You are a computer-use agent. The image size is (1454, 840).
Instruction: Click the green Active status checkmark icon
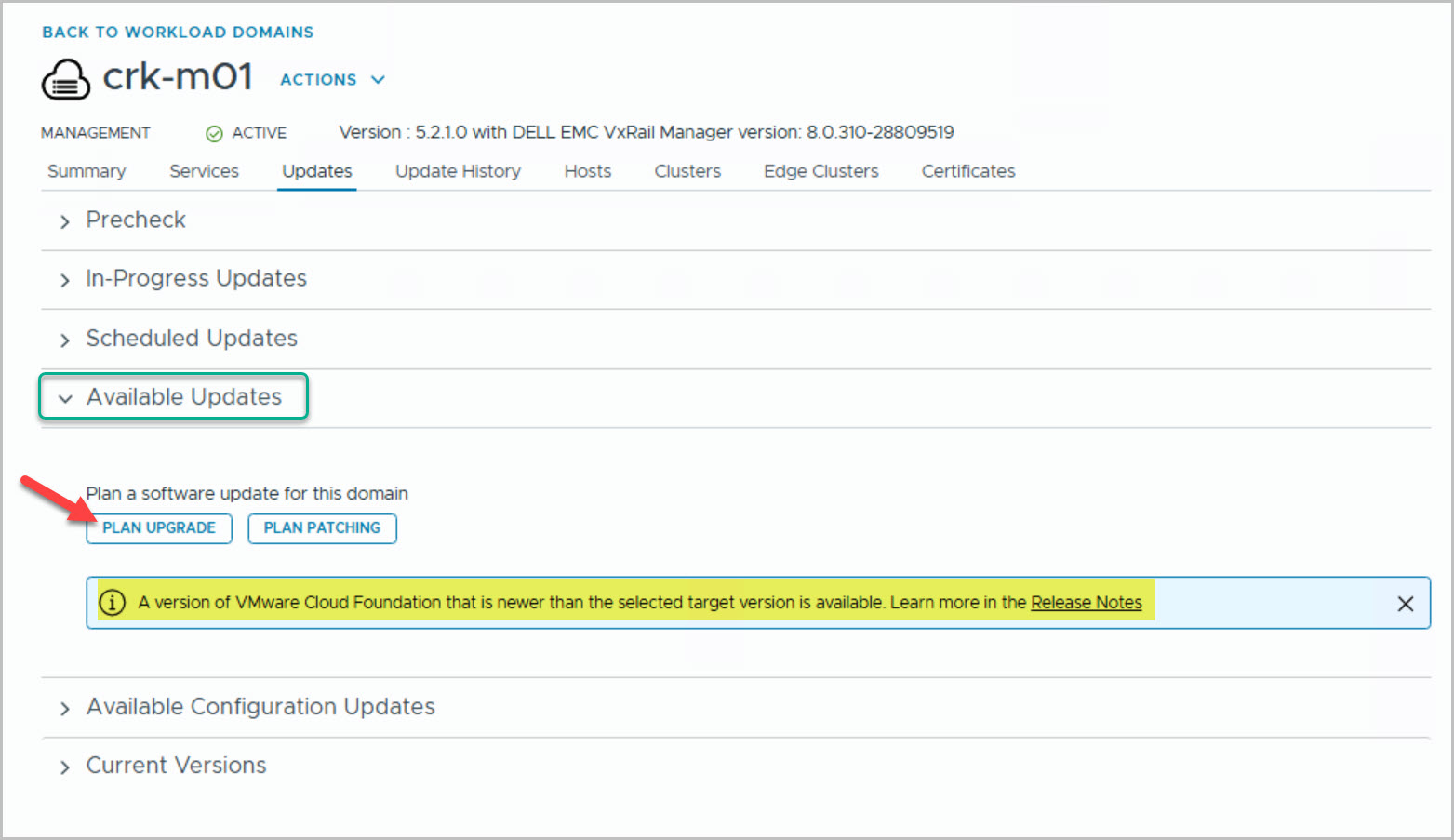click(x=214, y=134)
